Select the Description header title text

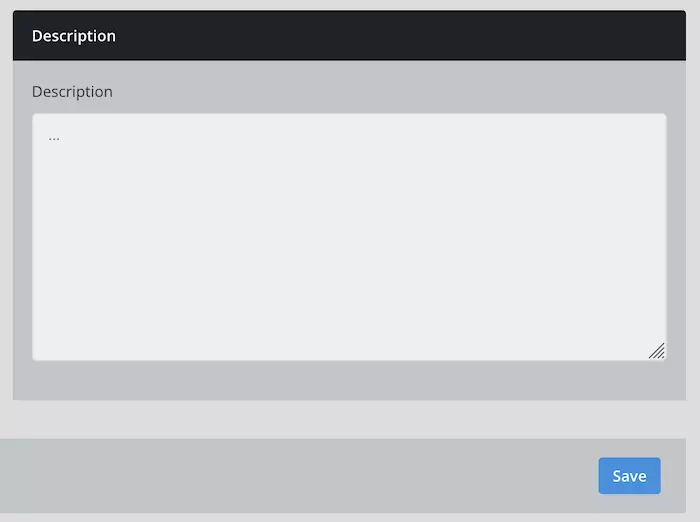tap(74, 36)
